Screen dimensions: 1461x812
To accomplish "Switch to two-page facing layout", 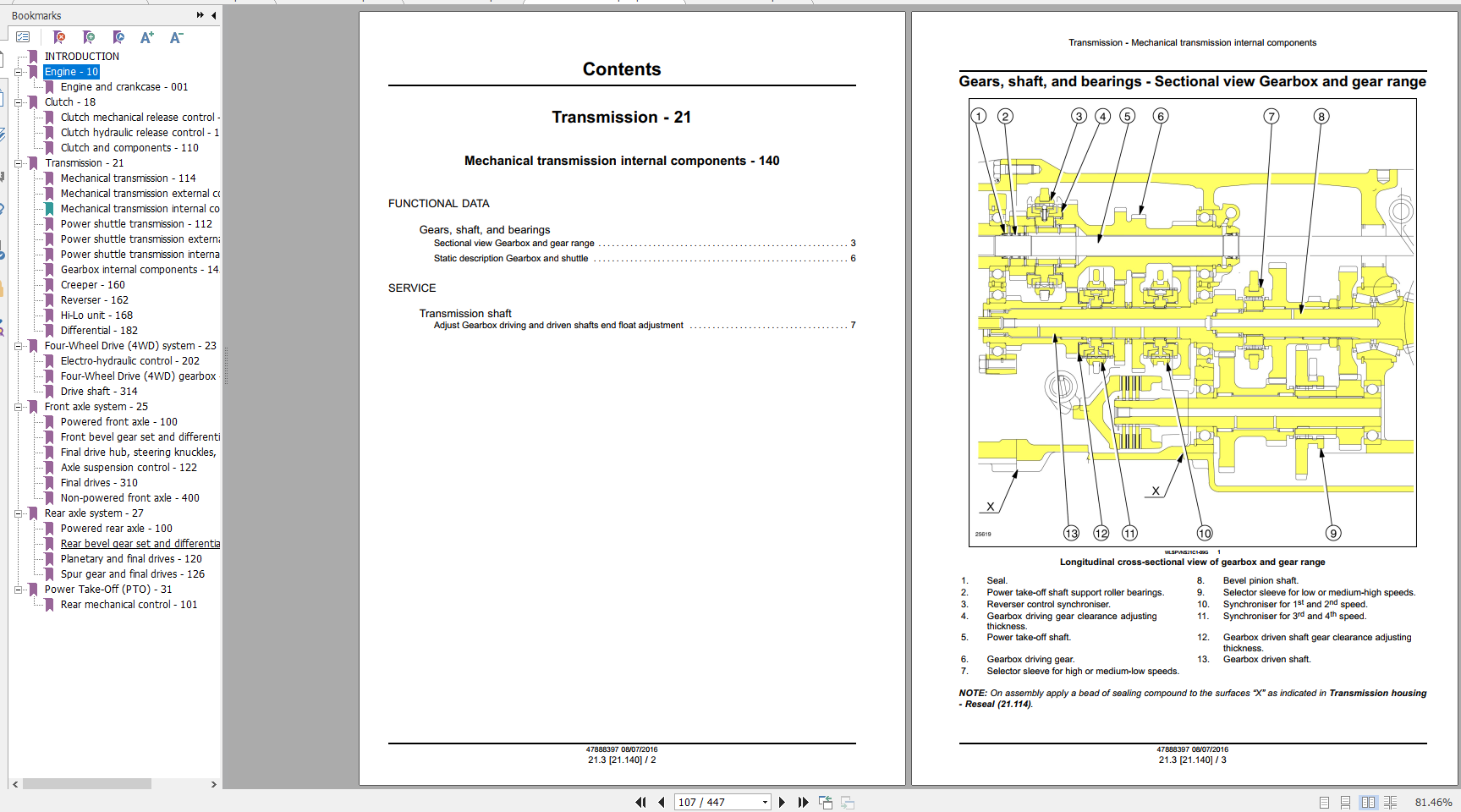I will [x=1368, y=802].
